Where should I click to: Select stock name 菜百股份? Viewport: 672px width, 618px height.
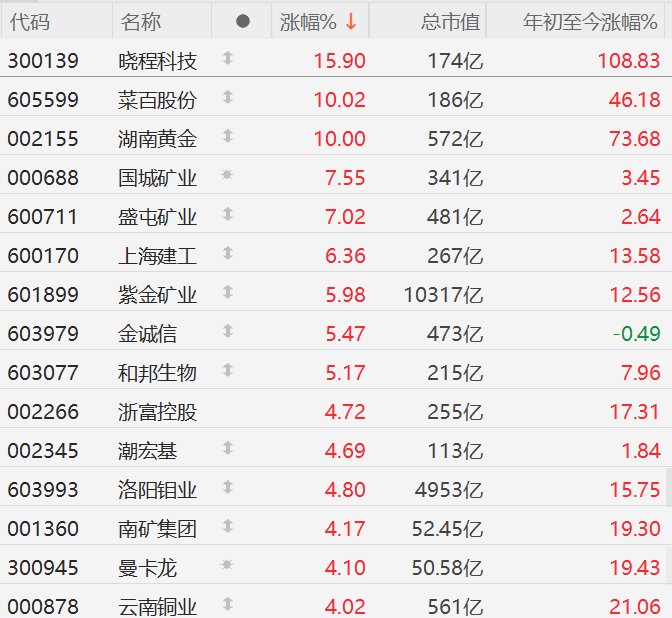pos(157,100)
